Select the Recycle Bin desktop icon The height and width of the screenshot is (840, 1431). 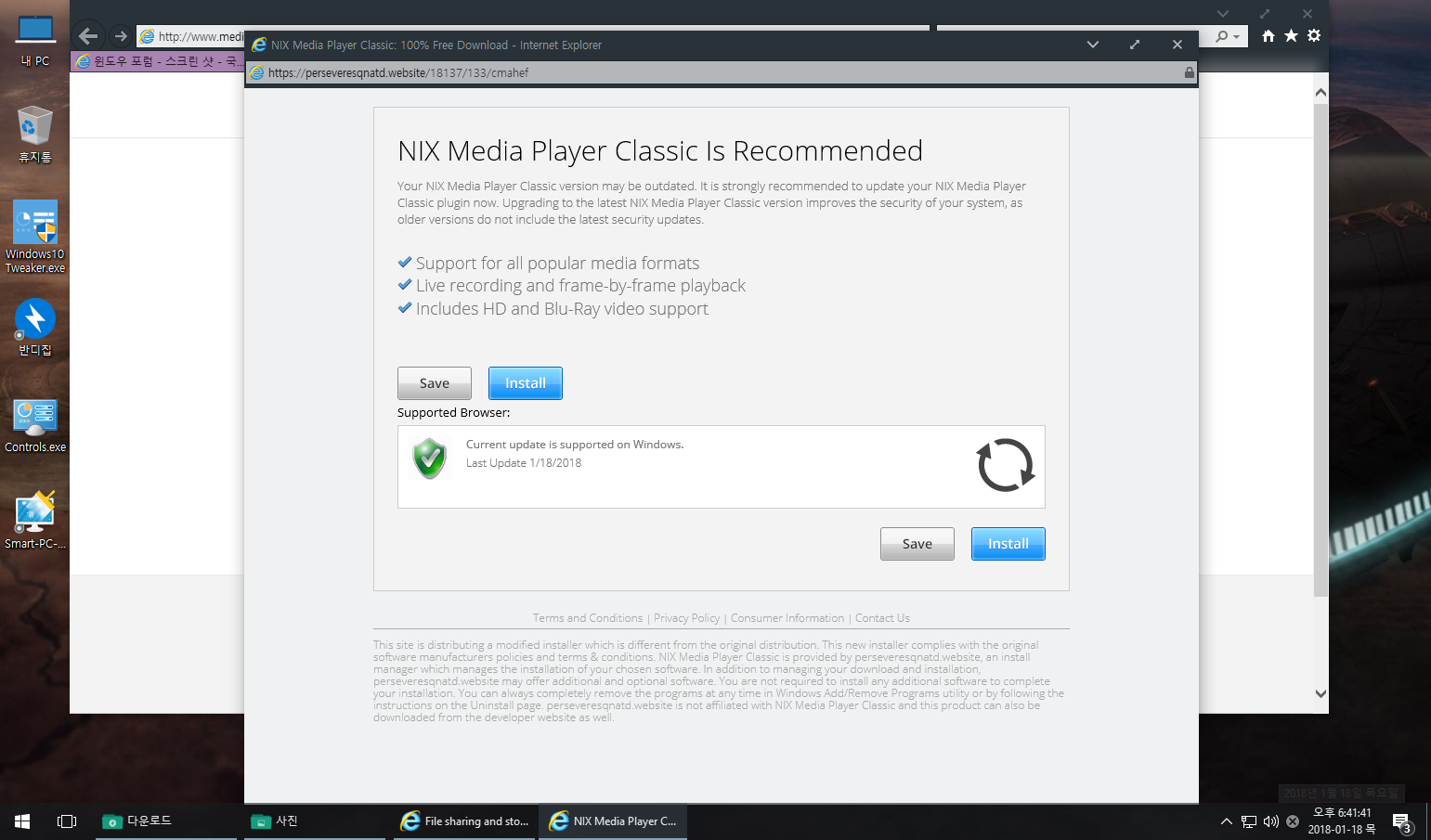point(35,134)
